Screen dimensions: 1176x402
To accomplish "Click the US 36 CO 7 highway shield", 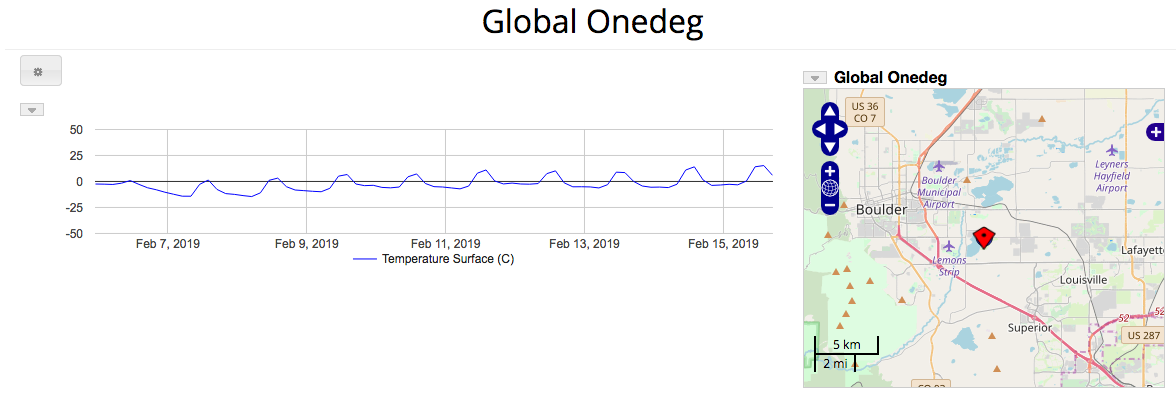I will tap(866, 111).
